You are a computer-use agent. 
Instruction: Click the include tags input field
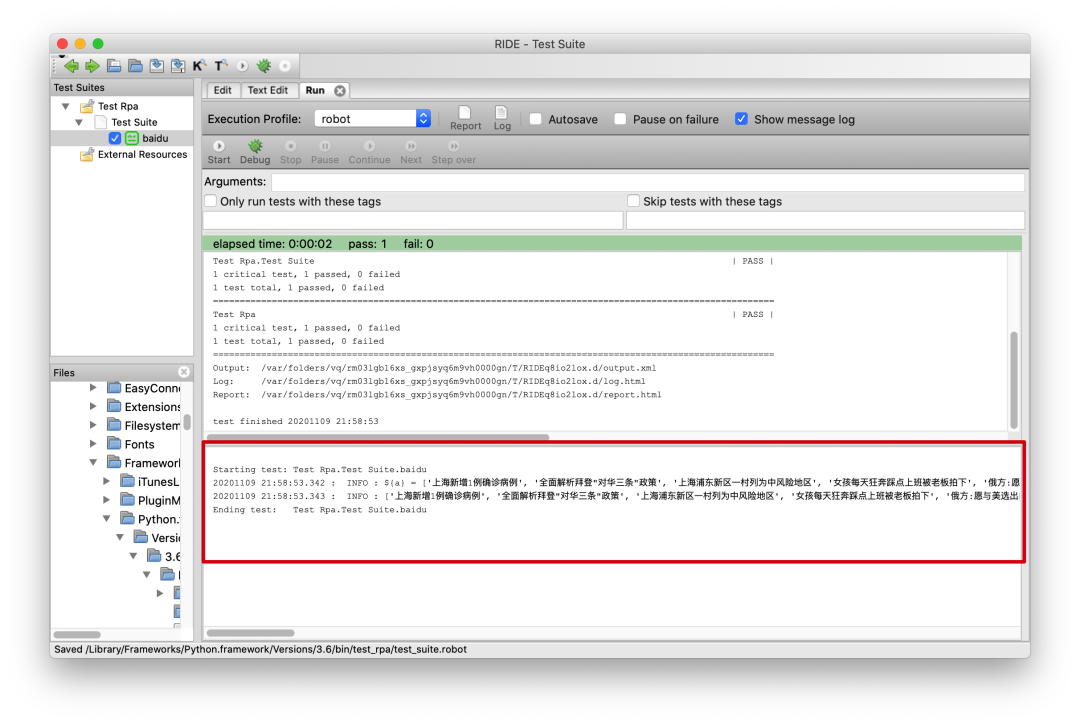pyautogui.click(x=413, y=220)
